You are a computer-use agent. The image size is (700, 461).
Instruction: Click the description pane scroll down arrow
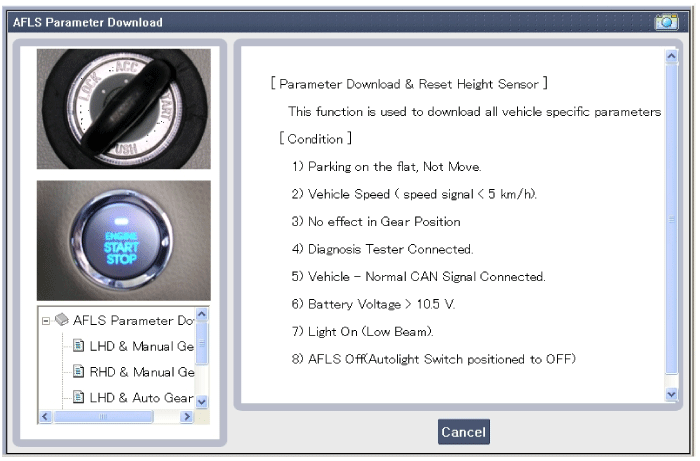tap(671, 395)
